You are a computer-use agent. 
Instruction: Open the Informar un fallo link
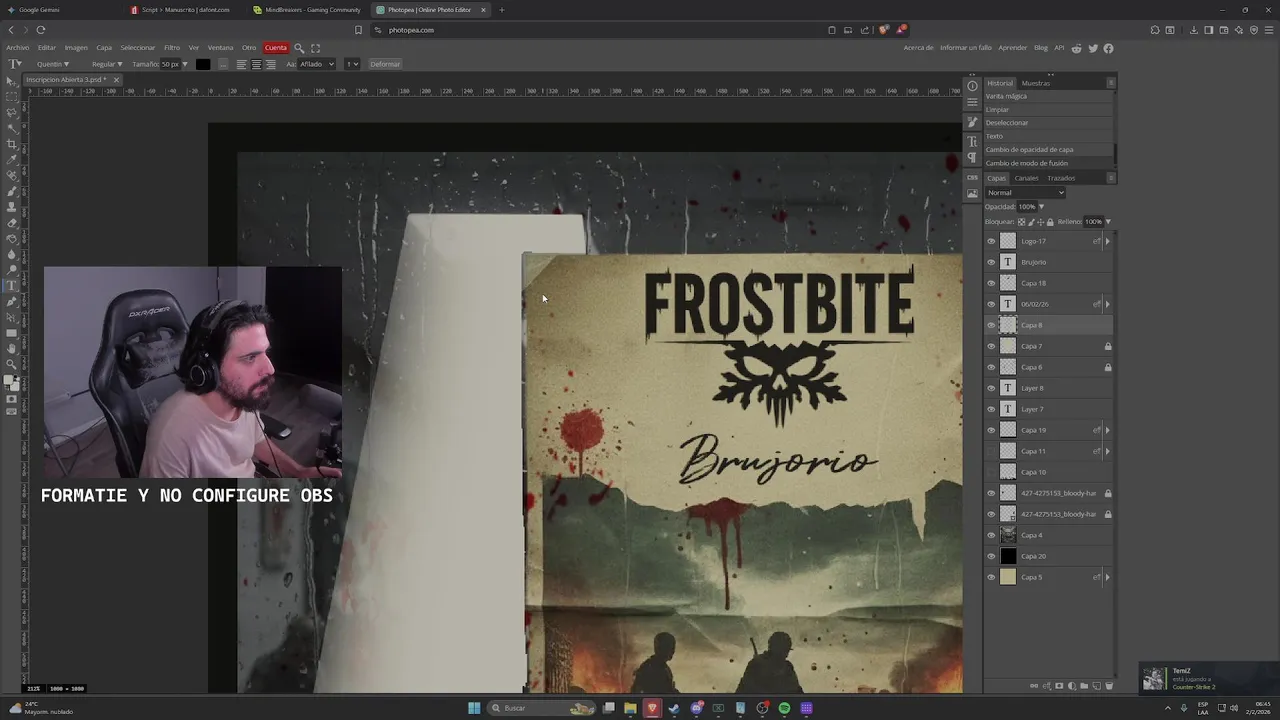coord(966,48)
